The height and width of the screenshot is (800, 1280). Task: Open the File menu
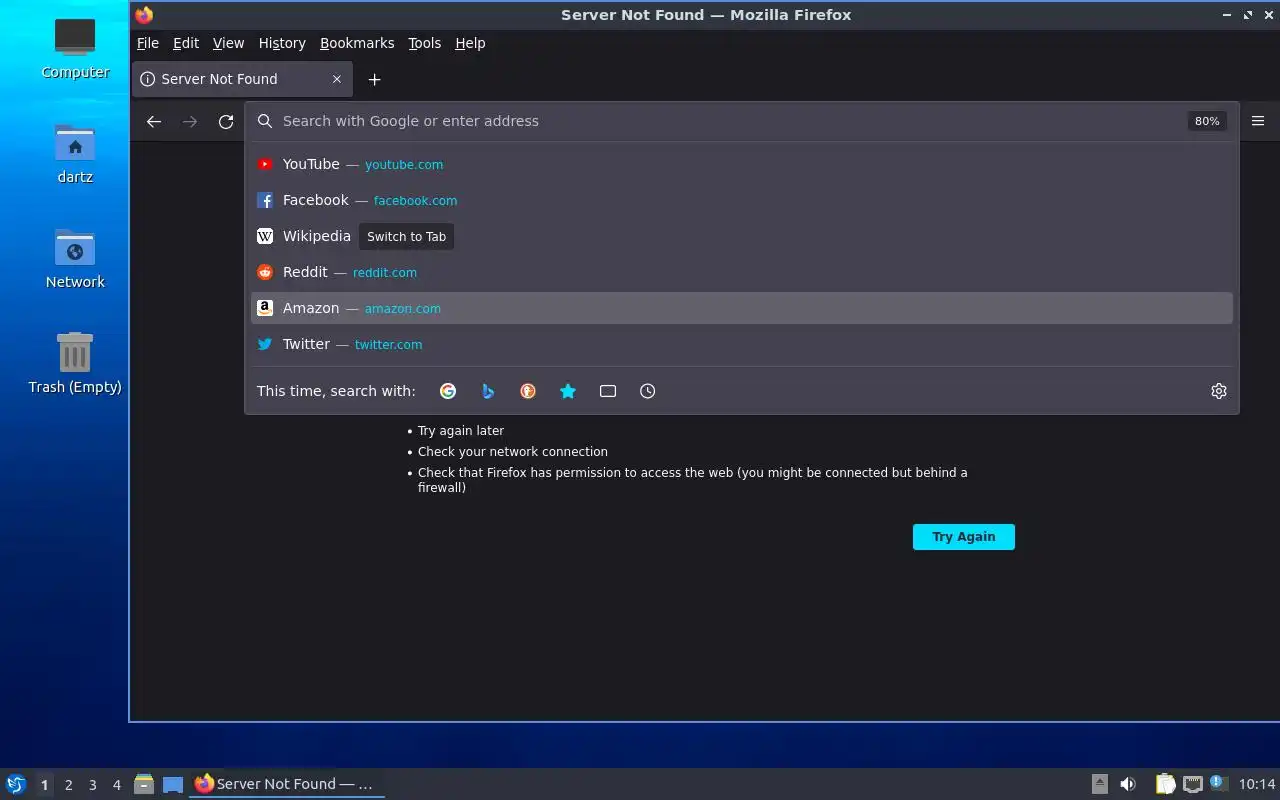coord(148,43)
